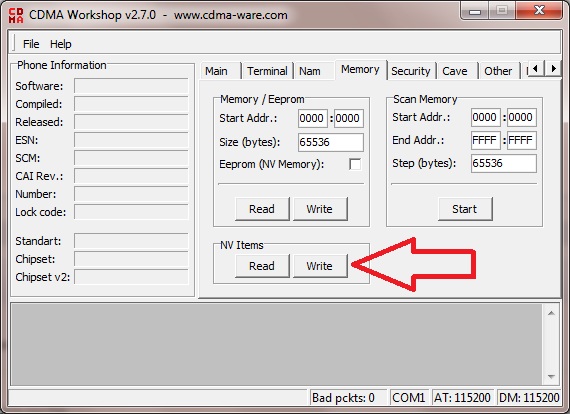Open the File menu
Viewport: 570px width, 414px height.
coord(31,44)
